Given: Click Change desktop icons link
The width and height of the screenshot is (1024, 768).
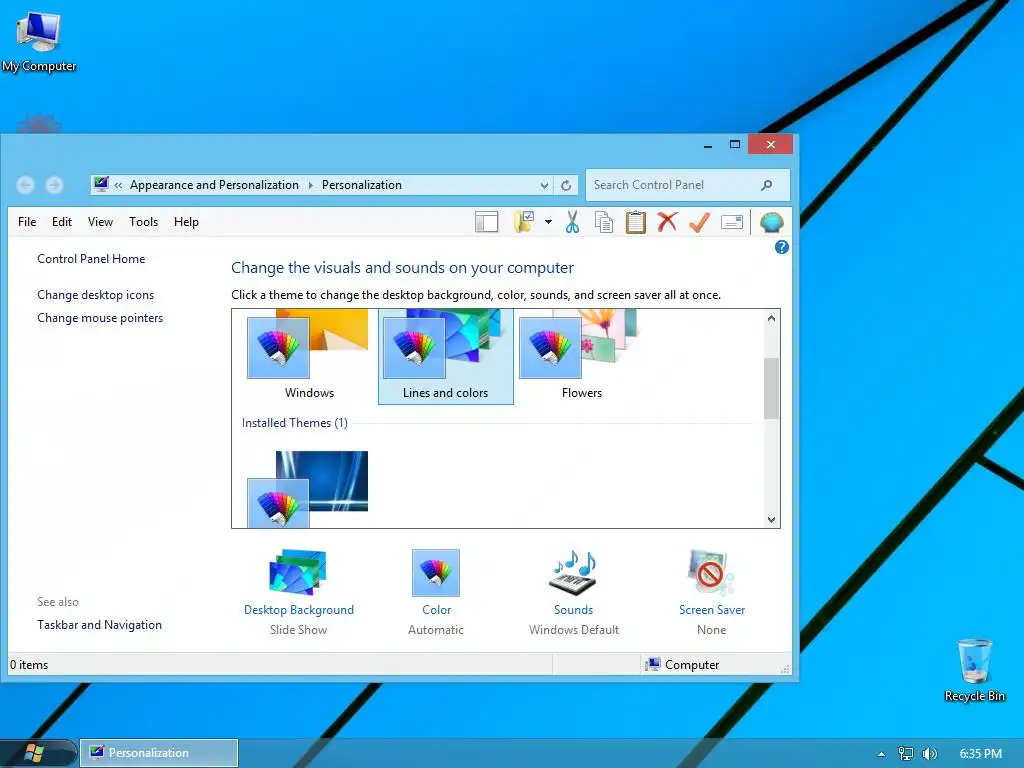Looking at the screenshot, I should pos(95,295).
